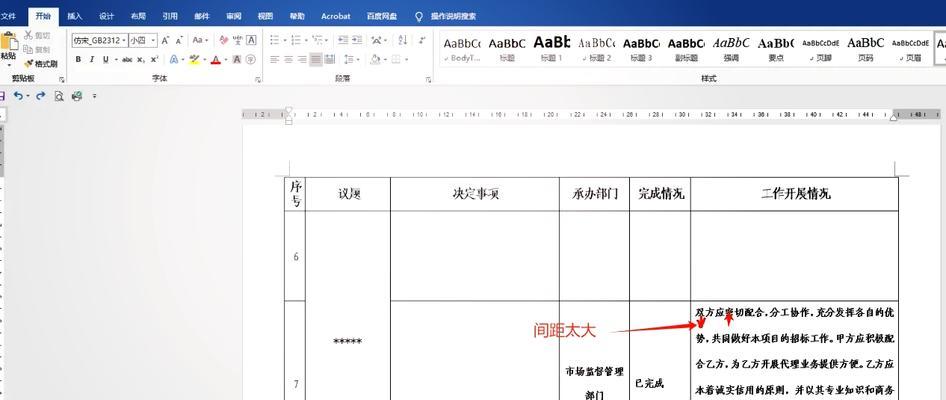Open the 百度网盘 tab
The height and width of the screenshot is (400, 946).
(382, 16)
